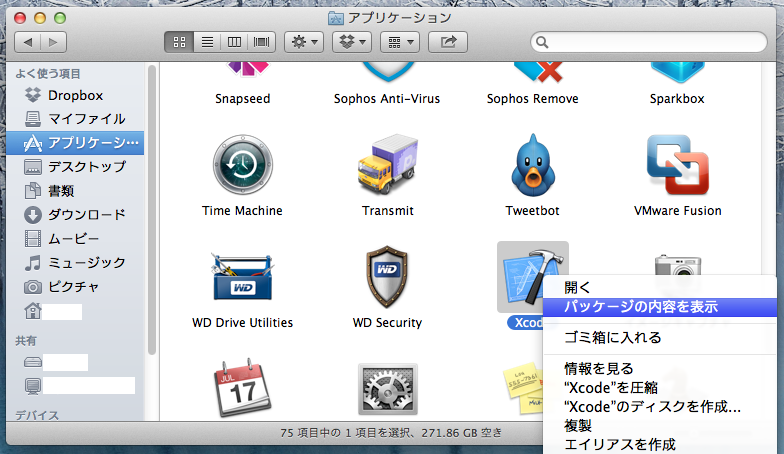The height and width of the screenshot is (454, 784).
Task: Select アプリケーション in the sidebar
Action: click(x=75, y=143)
